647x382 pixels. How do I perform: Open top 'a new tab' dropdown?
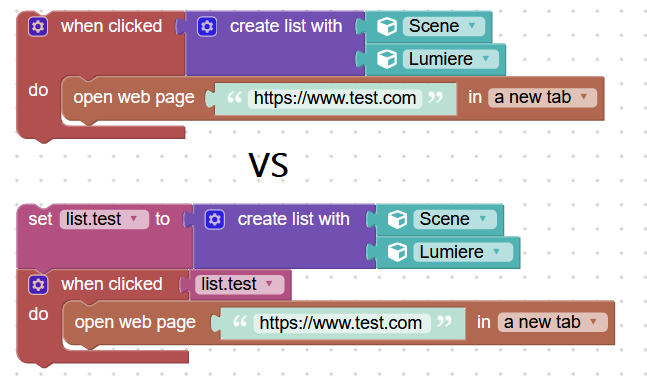(542, 98)
